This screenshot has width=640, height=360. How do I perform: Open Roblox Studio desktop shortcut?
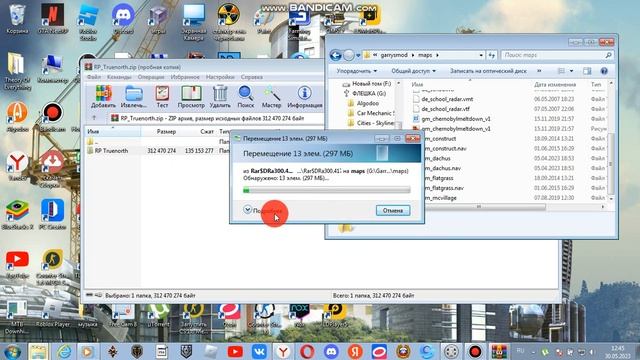click(88, 22)
